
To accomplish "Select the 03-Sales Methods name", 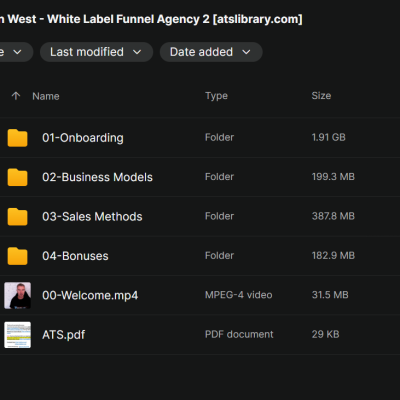I will pos(92,216).
